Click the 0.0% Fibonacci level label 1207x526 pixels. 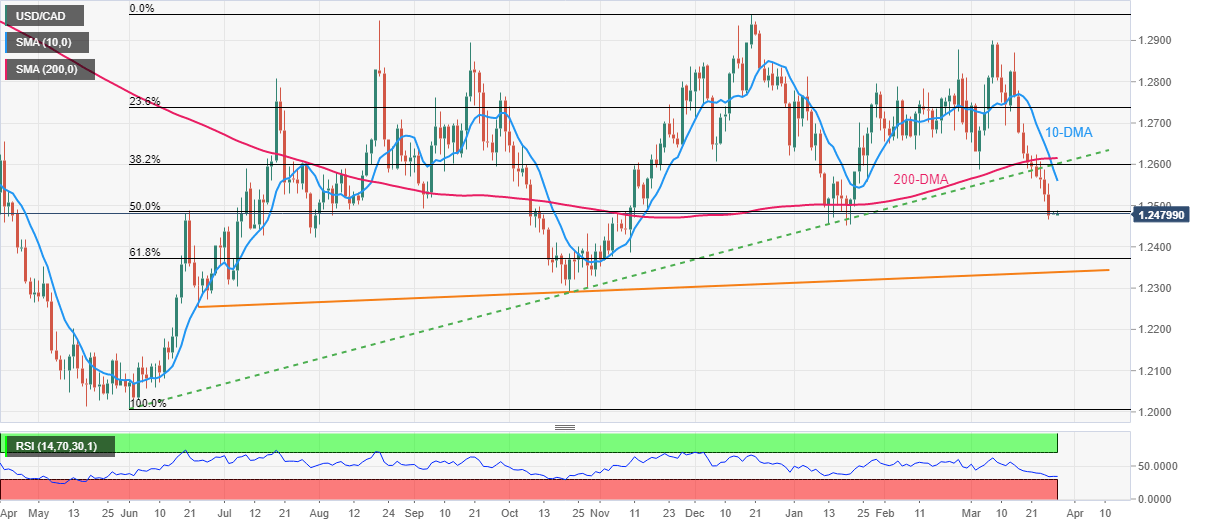tap(142, 8)
